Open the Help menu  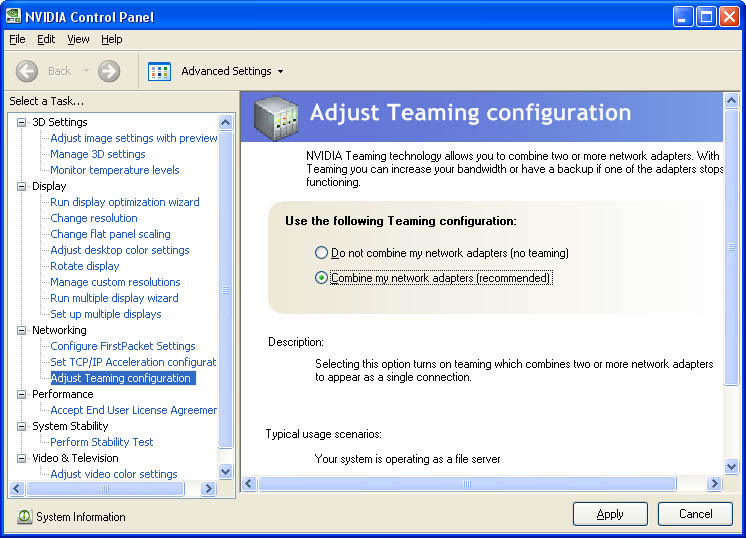[x=112, y=39]
